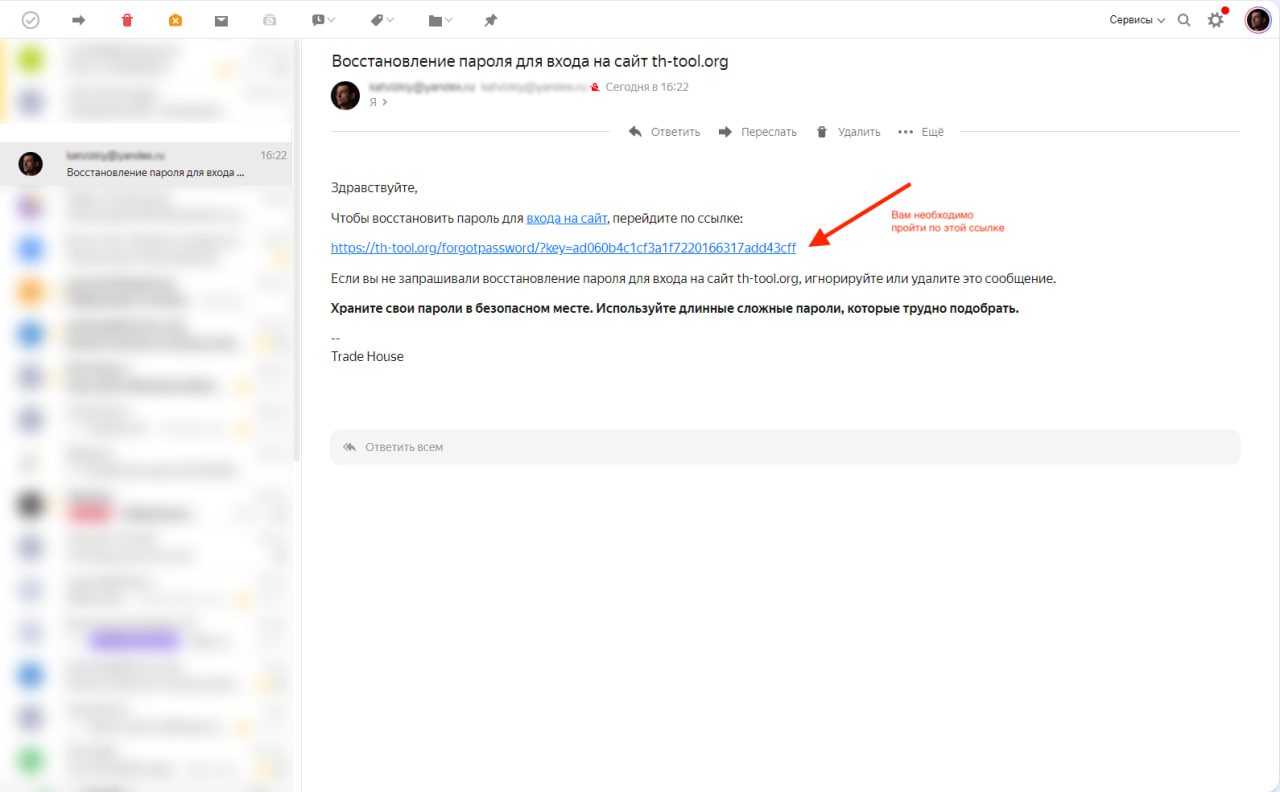Click the Ответить всем reply field
1280x792 pixels.
[785, 447]
